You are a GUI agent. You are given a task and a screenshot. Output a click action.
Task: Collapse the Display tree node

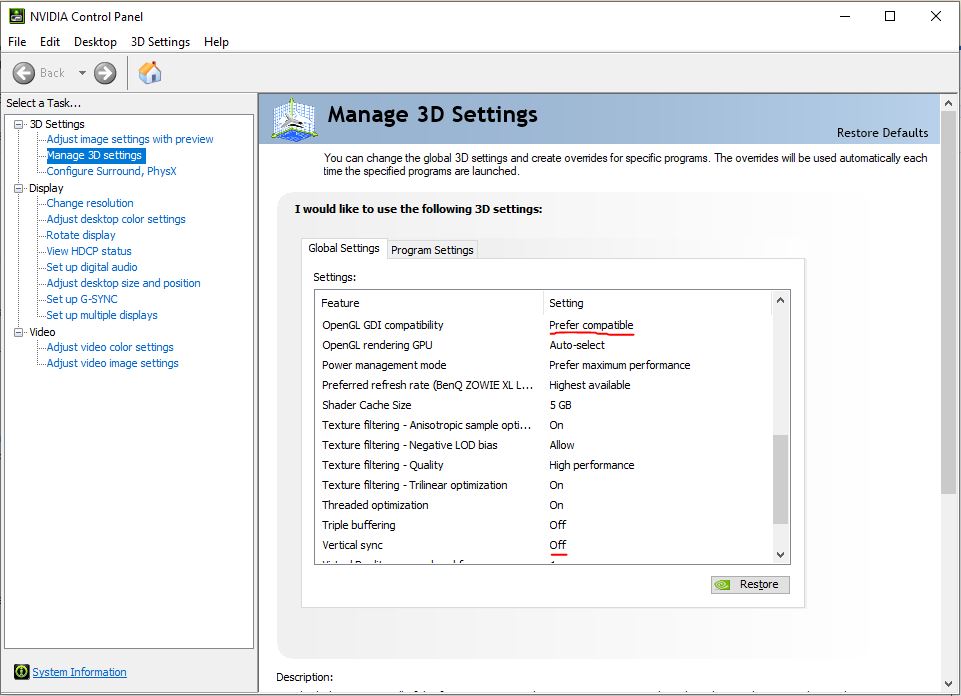pyautogui.click(x=19, y=188)
